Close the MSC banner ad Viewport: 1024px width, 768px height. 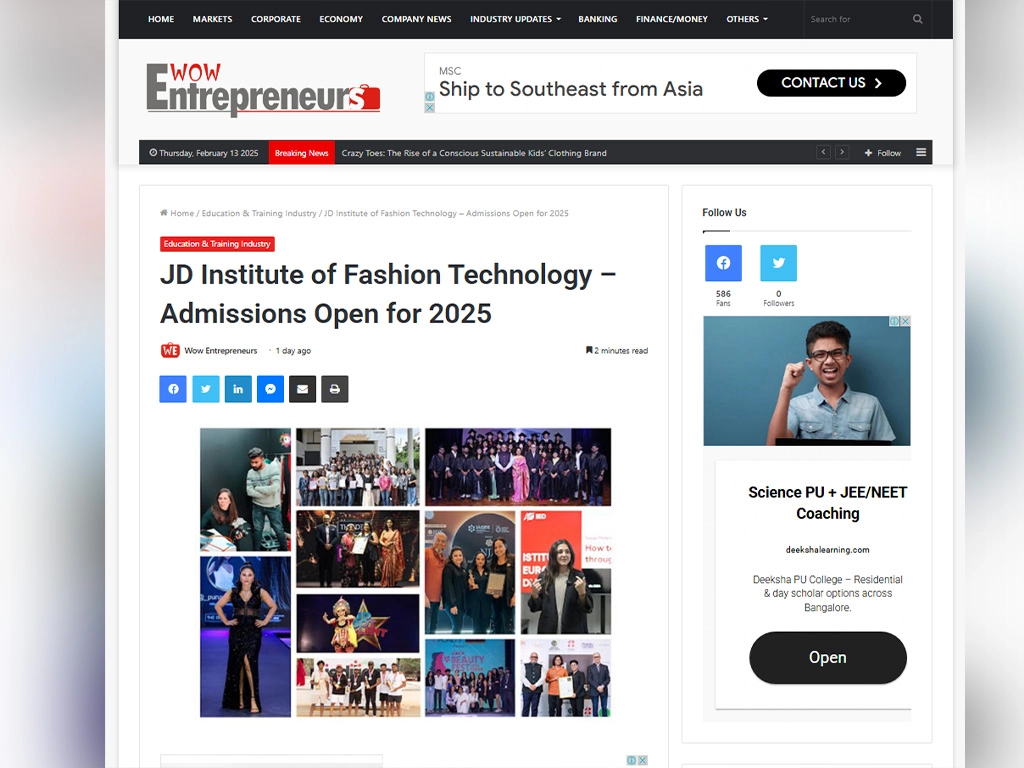pos(429,108)
